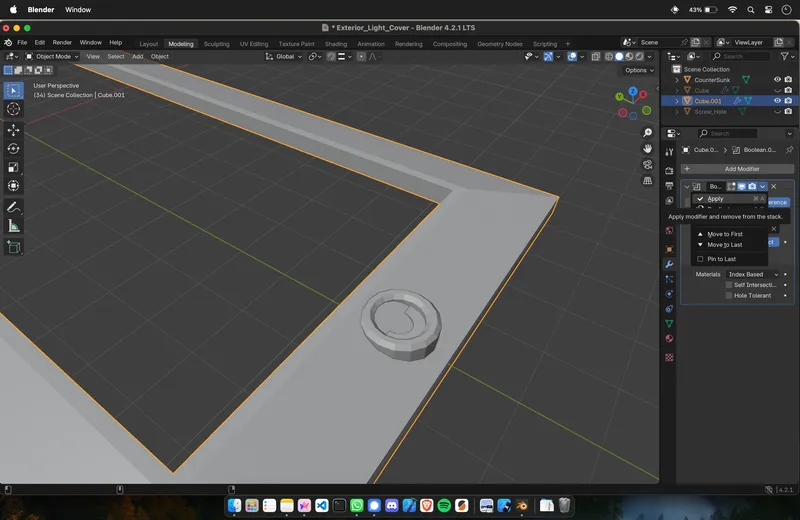Click the zoom magnifier viewport icon
Viewport: 800px width, 520px height.
[648, 133]
